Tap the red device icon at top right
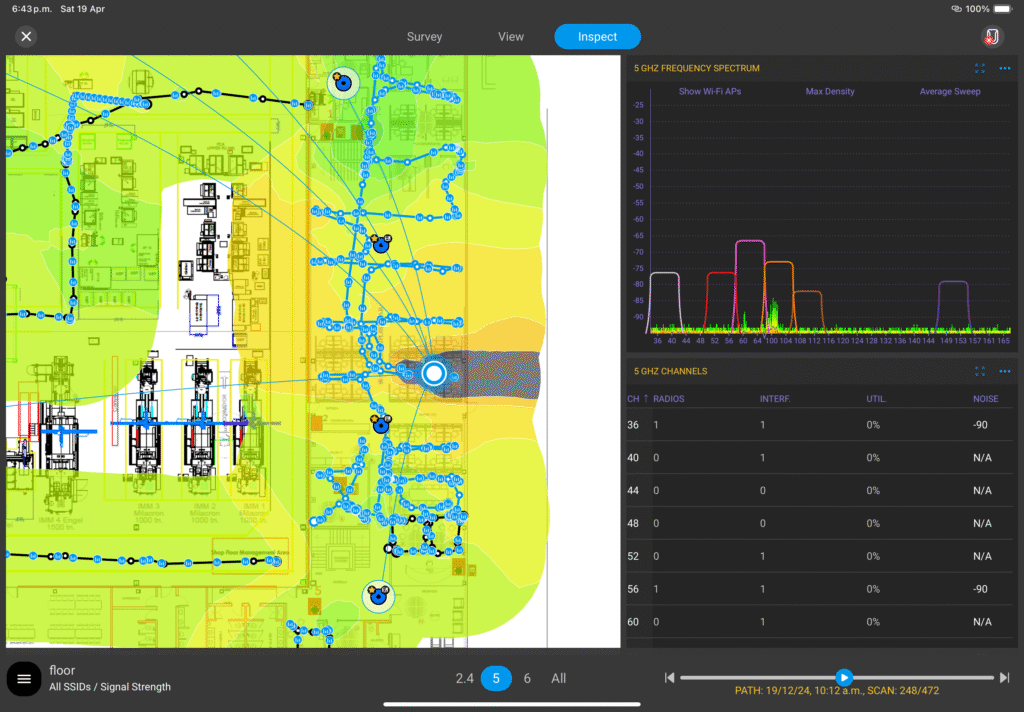This screenshot has width=1024, height=712. coord(991,37)
